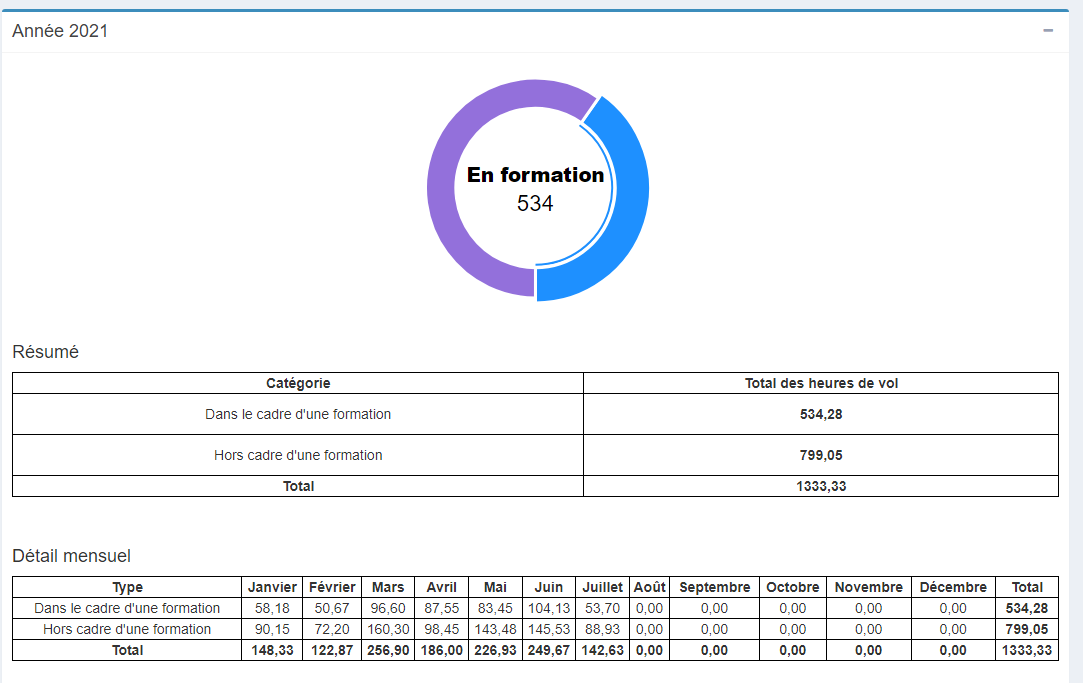The height and width of the screenshot is (683, 1083).
Task: Select the En formation chart label
Action: (x=535, y=175)
